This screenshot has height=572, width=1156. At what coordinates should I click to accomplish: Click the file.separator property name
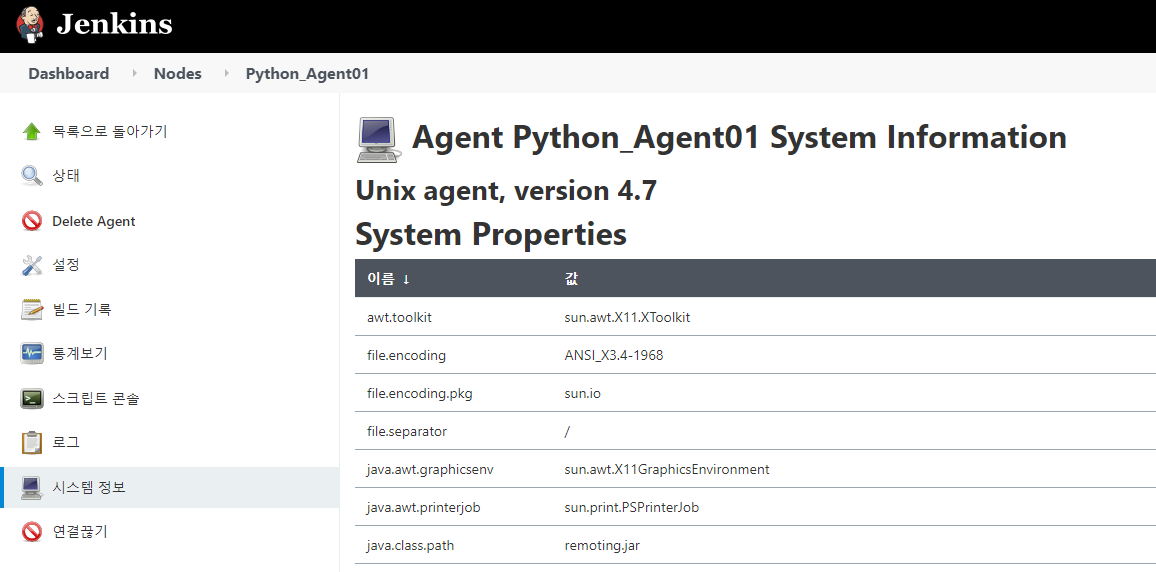[407, 431]
